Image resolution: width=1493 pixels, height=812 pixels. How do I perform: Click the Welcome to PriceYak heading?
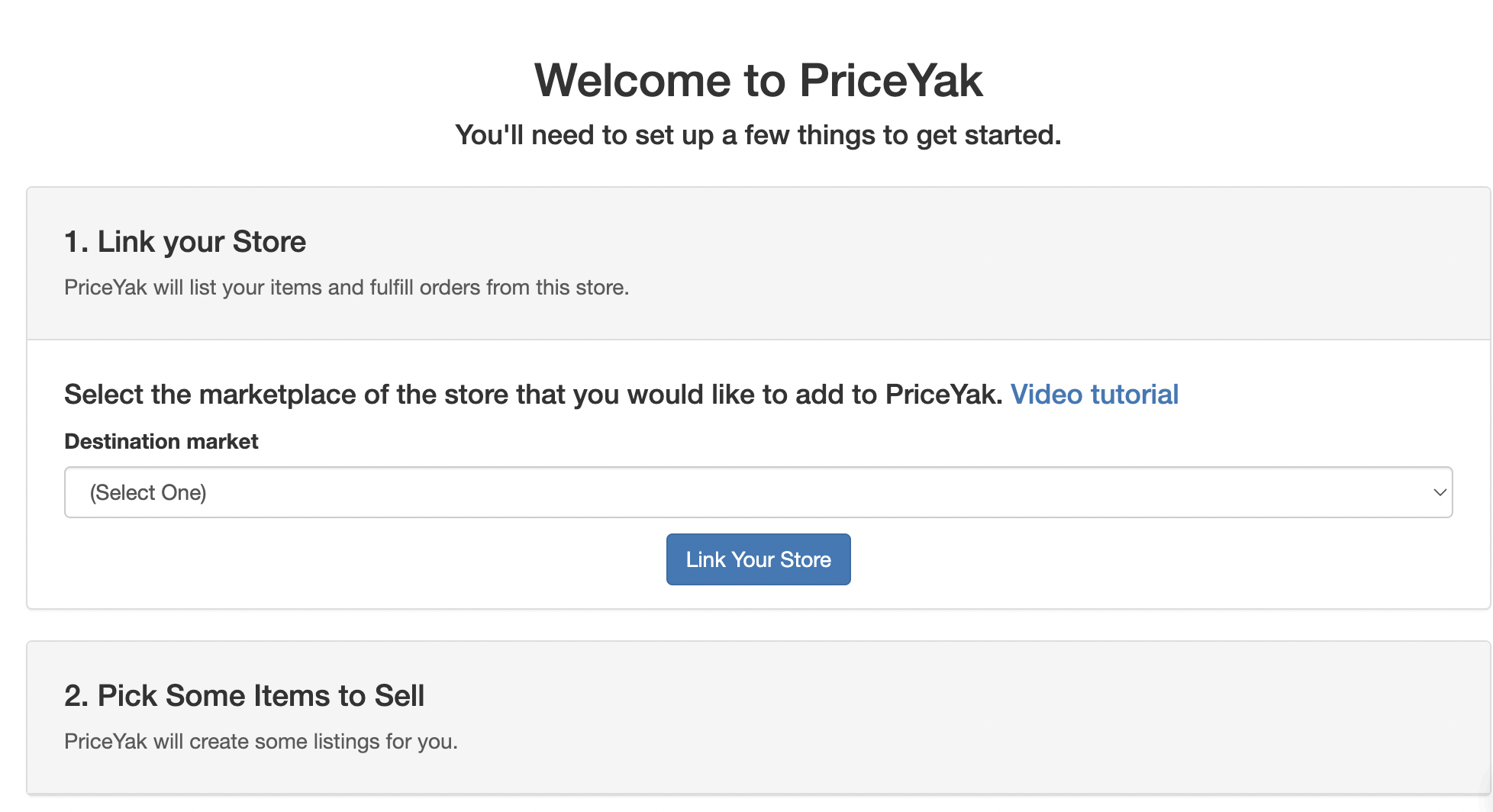coord(758,80)
